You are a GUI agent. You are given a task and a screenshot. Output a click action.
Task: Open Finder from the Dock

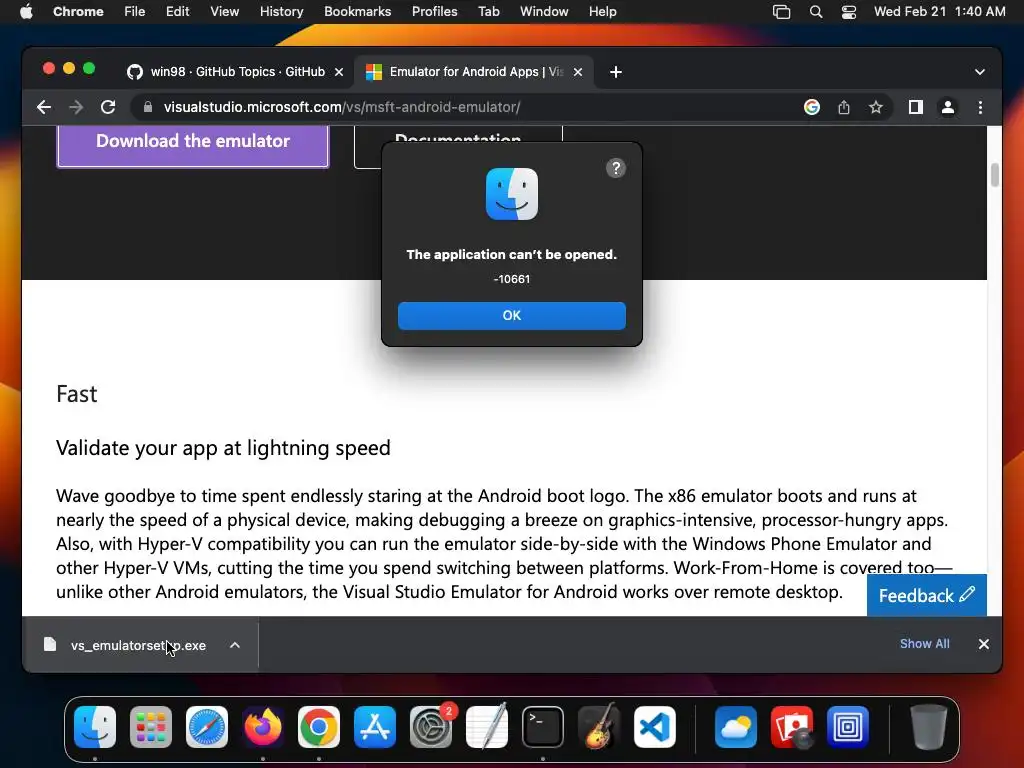point(95,727)
